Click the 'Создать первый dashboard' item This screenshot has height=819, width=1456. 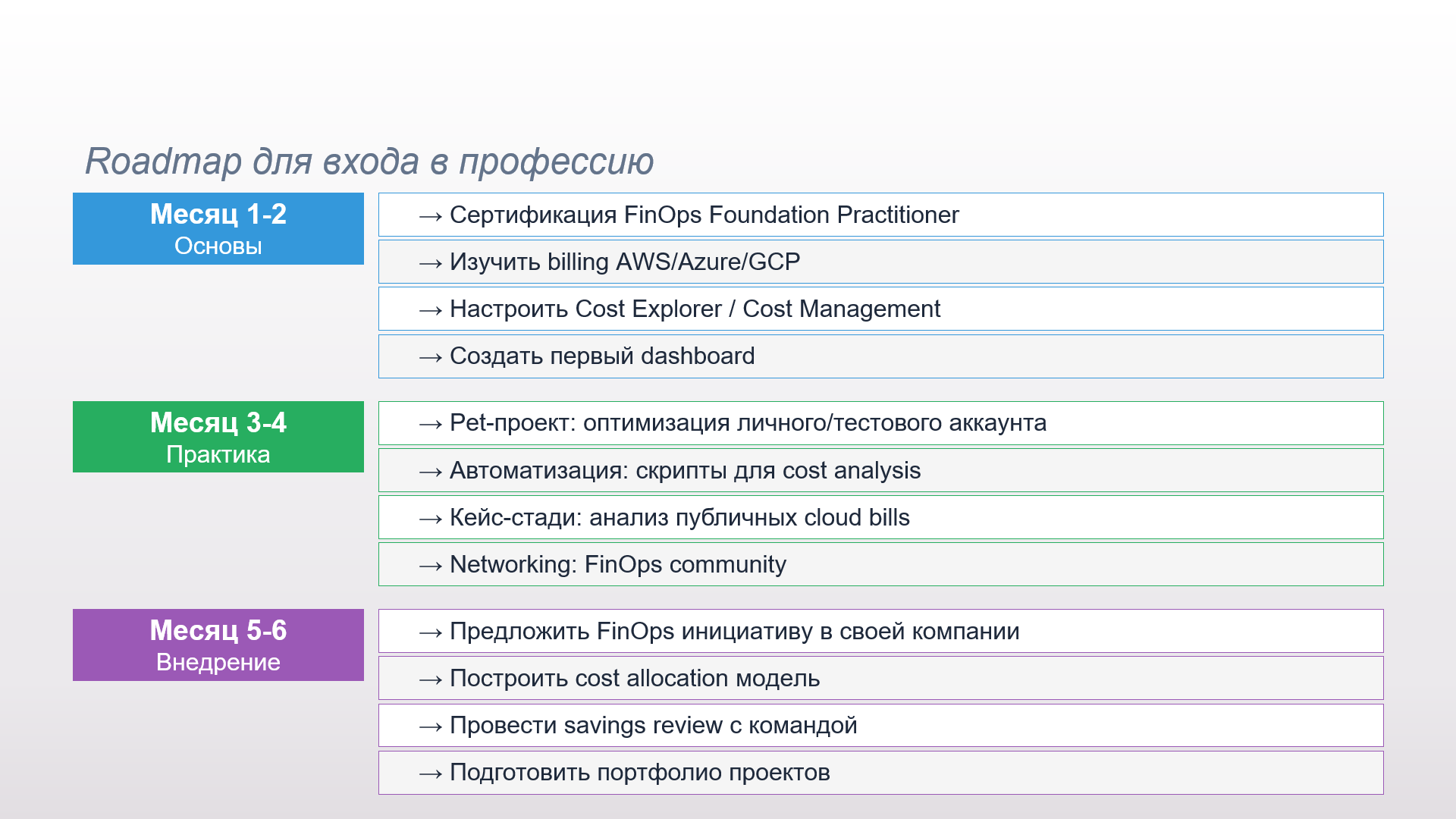point(601,356)
